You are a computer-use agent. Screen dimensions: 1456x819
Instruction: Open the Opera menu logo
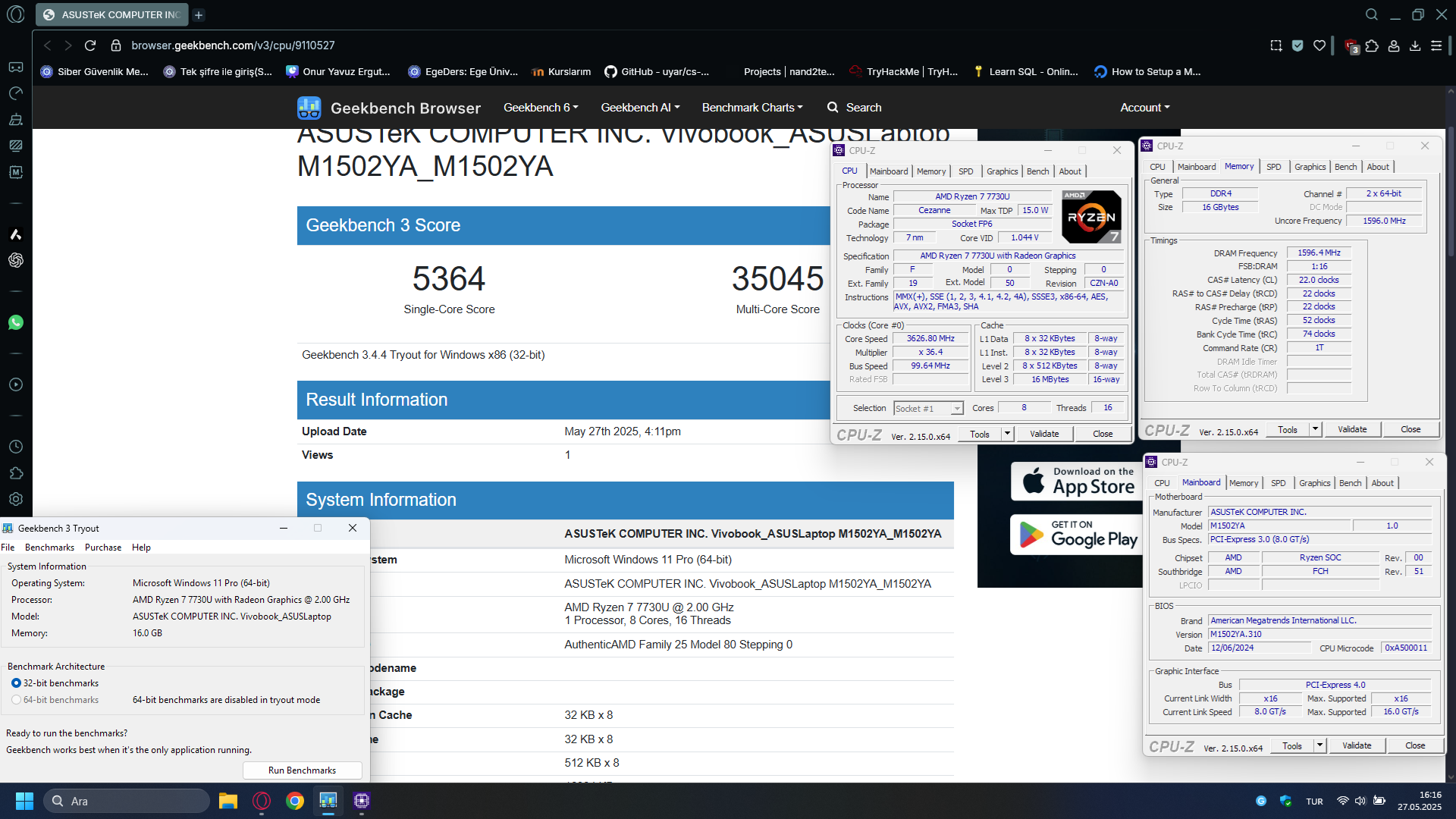click(15, 14)
